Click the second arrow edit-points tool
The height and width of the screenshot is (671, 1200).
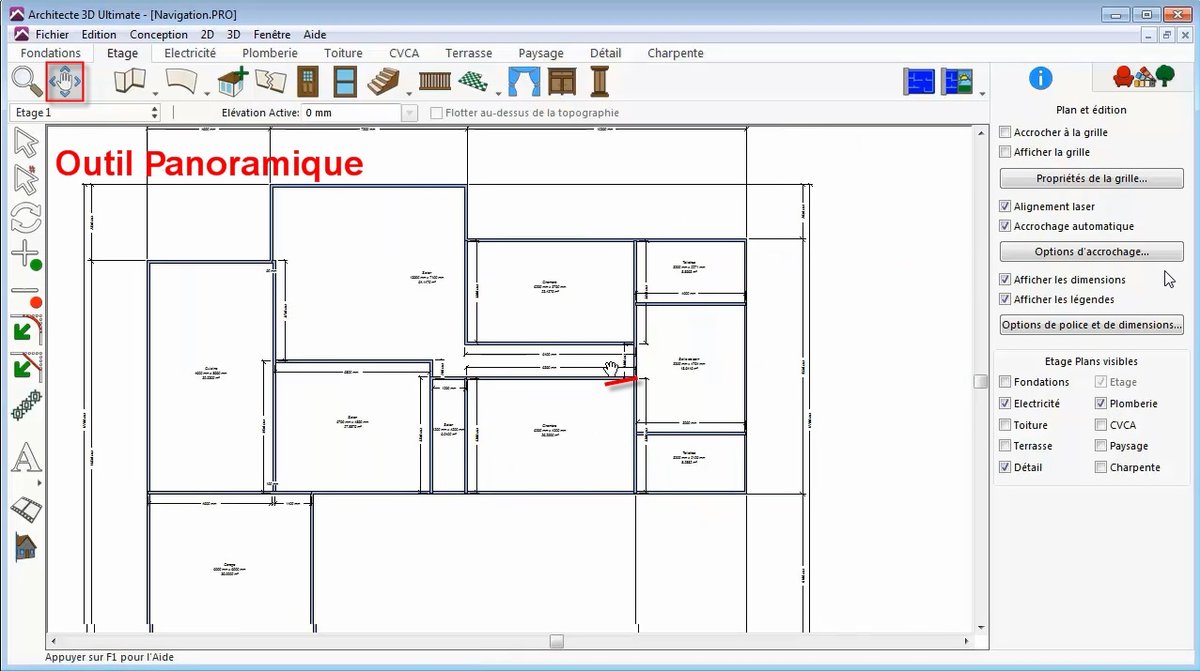[x=26, y=179]
